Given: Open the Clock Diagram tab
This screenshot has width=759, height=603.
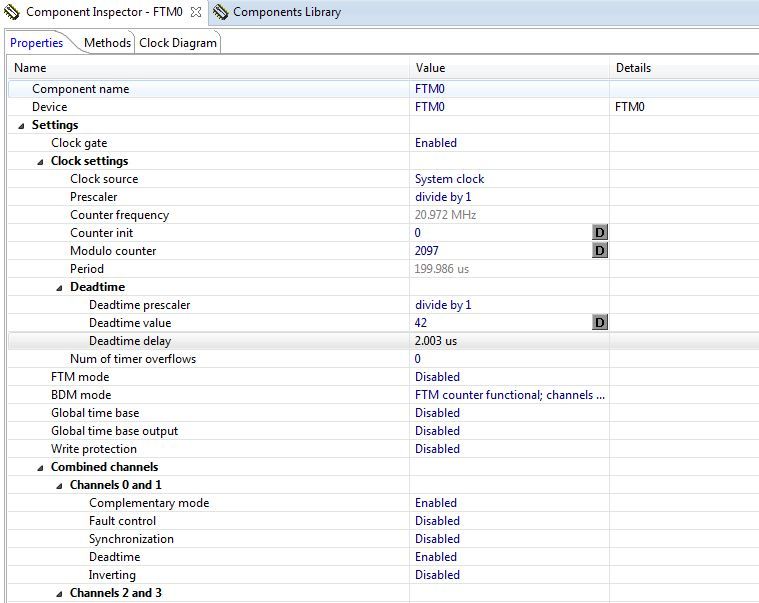Looking at the screenshot, I should click(177, 43).
